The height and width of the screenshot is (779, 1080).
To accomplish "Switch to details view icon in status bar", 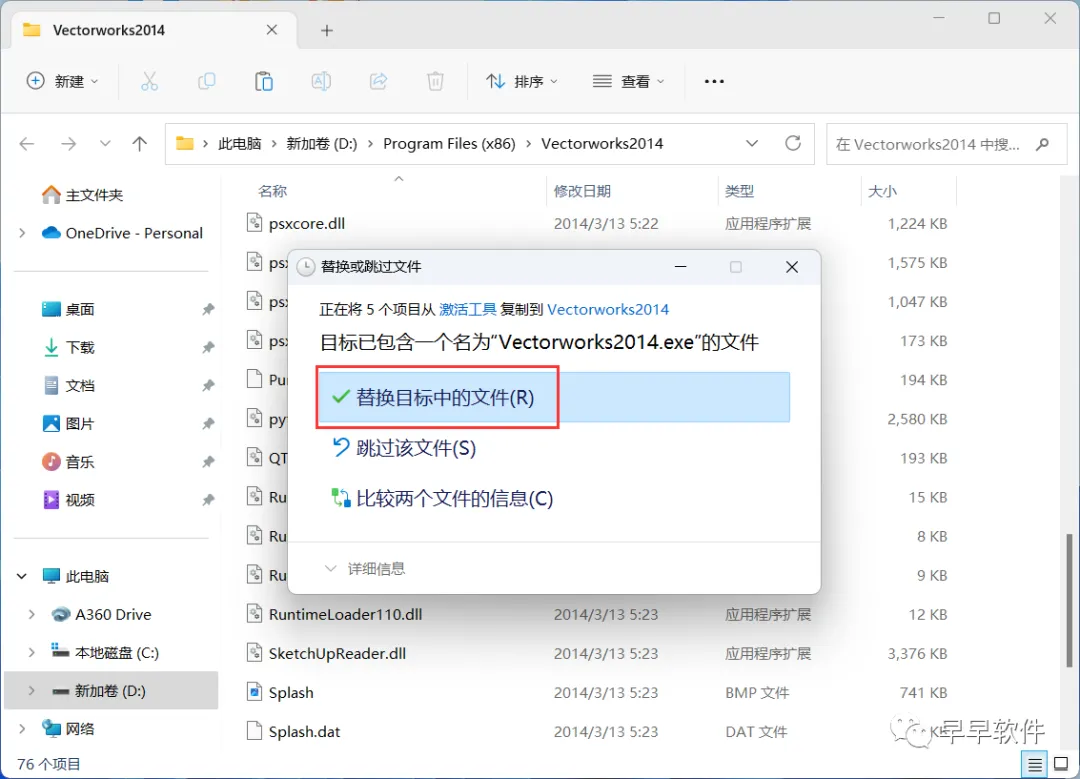I will pyautogui.click(x=1035, y=764).
